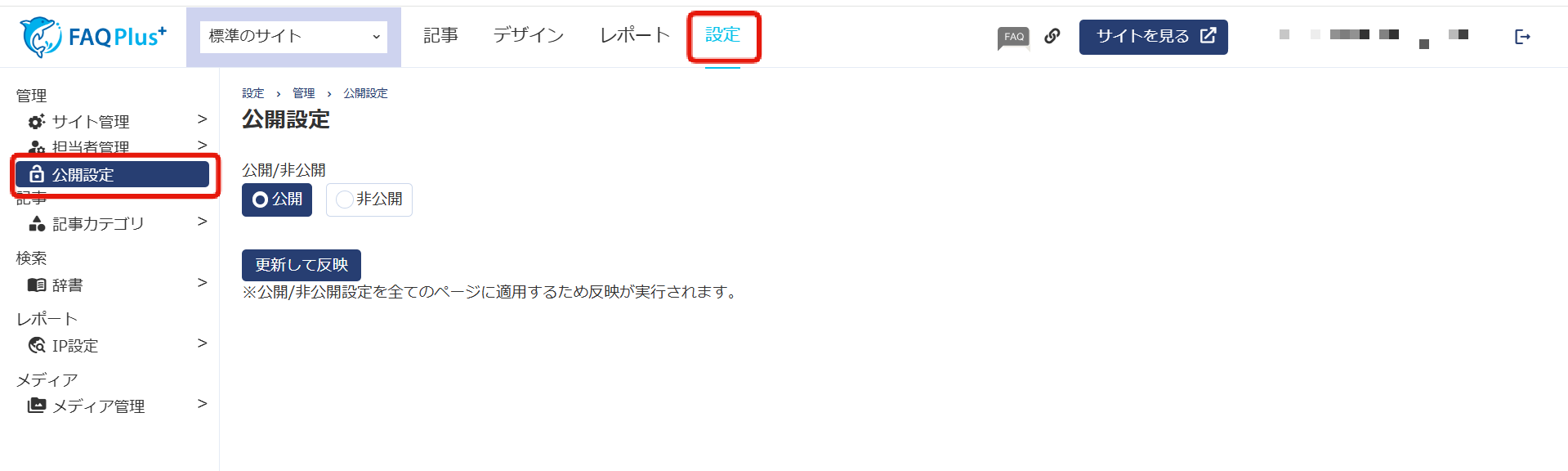Expand the メディア管理 chevron
The image size is (1568, 471).
(x=202, y=404)
